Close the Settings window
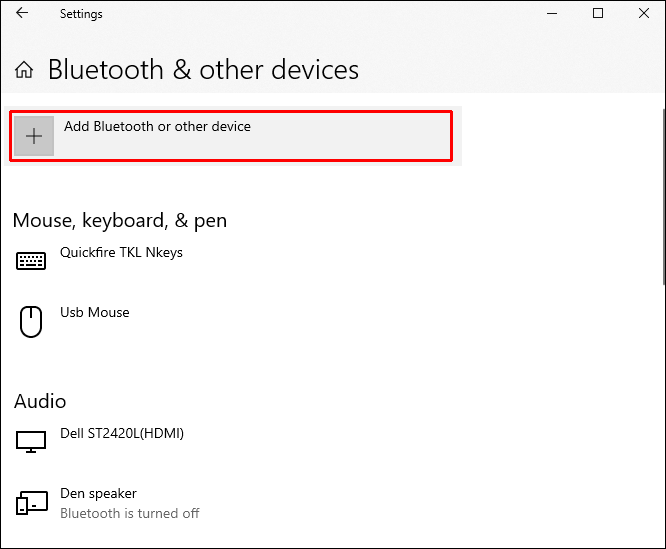 tap(643, 14)
